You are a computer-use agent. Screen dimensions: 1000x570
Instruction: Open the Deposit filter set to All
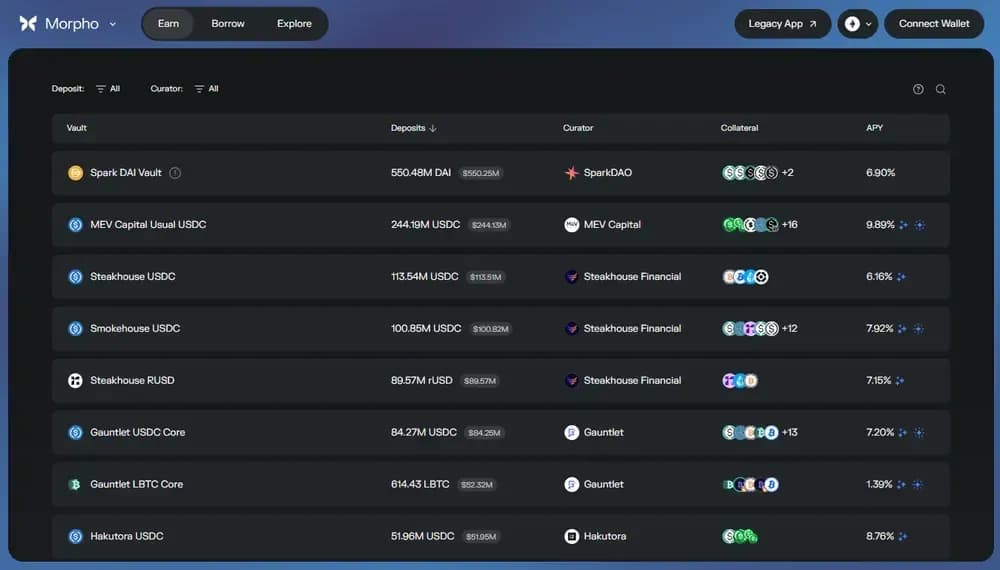click(108, 89)
